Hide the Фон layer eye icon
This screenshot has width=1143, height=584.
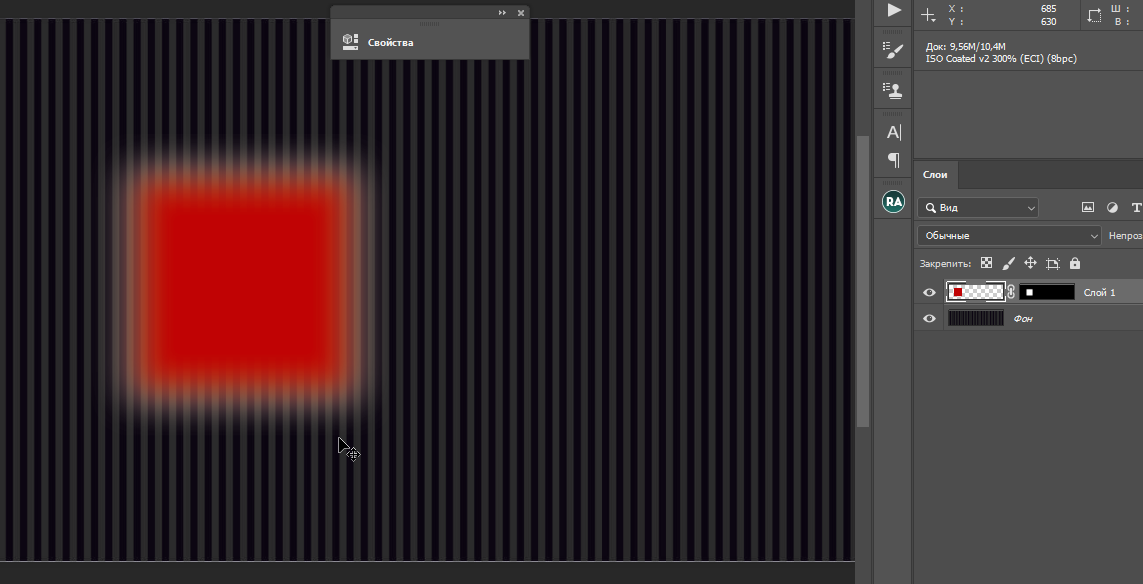click(x=929, y=319)
